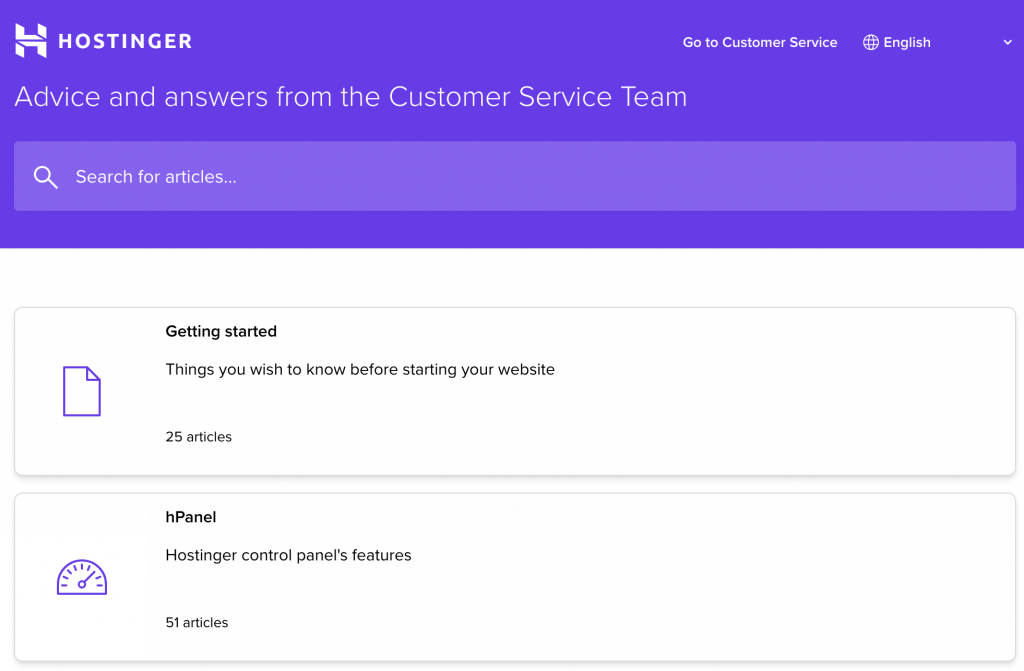Click the Go to Customer Service link

point(760,42)
